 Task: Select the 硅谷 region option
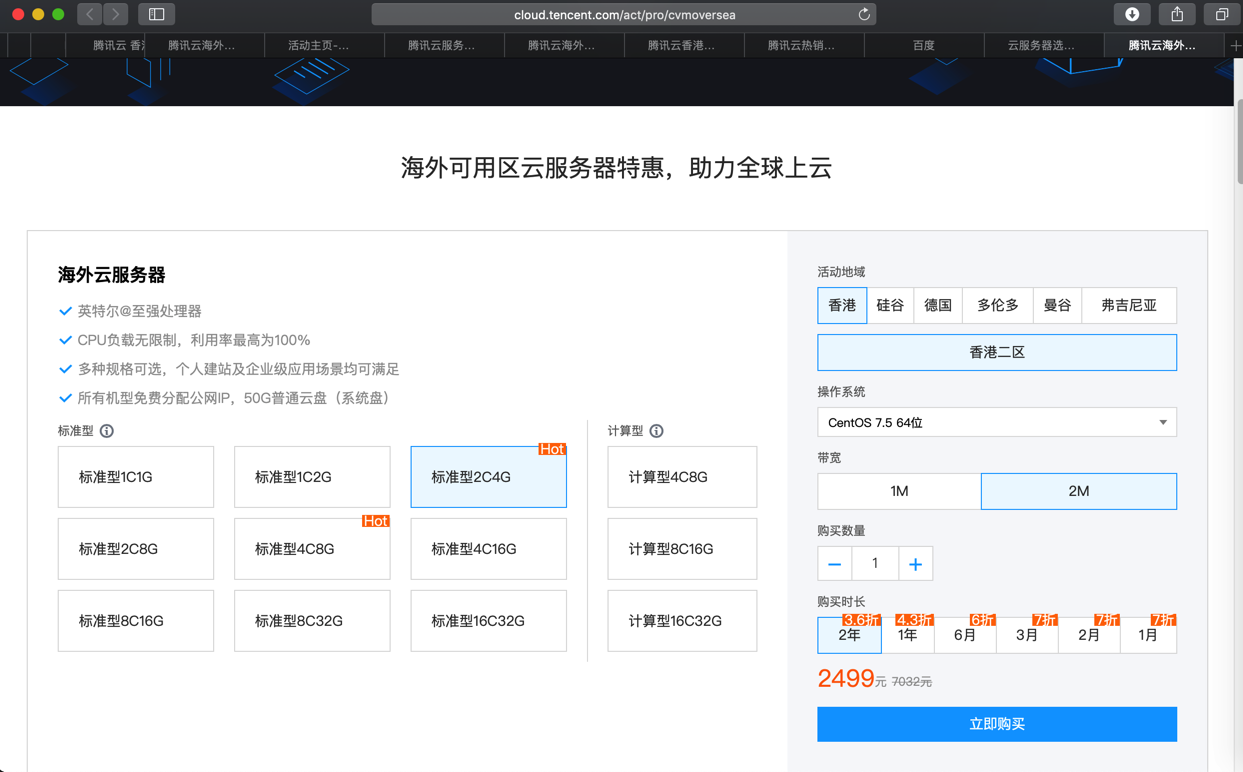point(890,306)
